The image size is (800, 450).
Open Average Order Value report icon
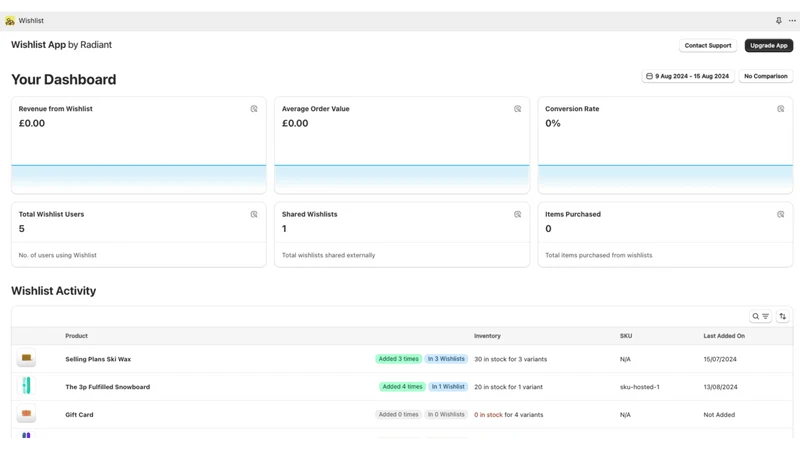pos(517,109)
